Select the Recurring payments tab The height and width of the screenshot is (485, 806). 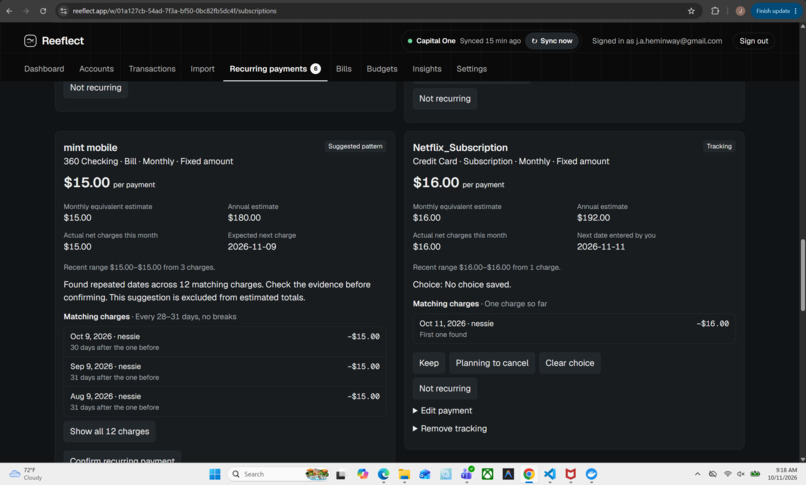coord(275,69)
